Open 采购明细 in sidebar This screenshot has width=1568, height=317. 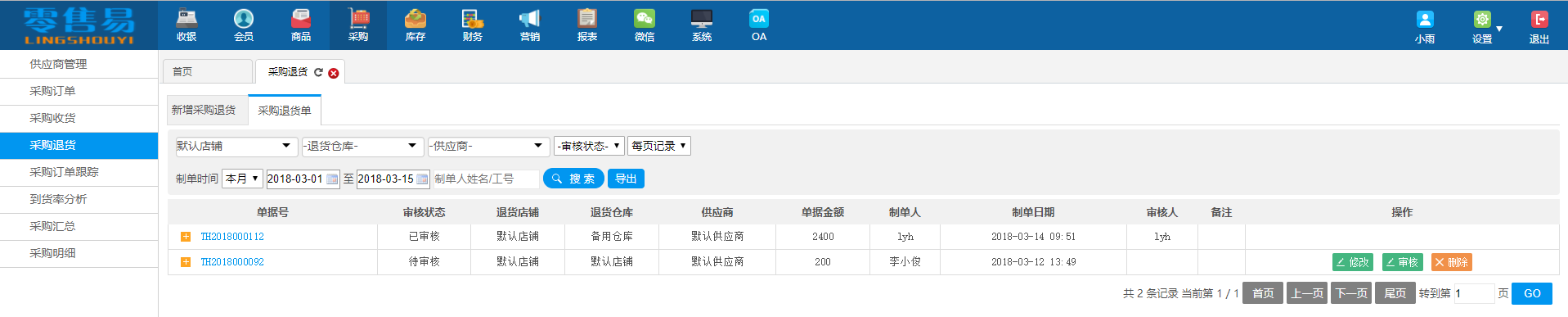[x=79, y=253]
